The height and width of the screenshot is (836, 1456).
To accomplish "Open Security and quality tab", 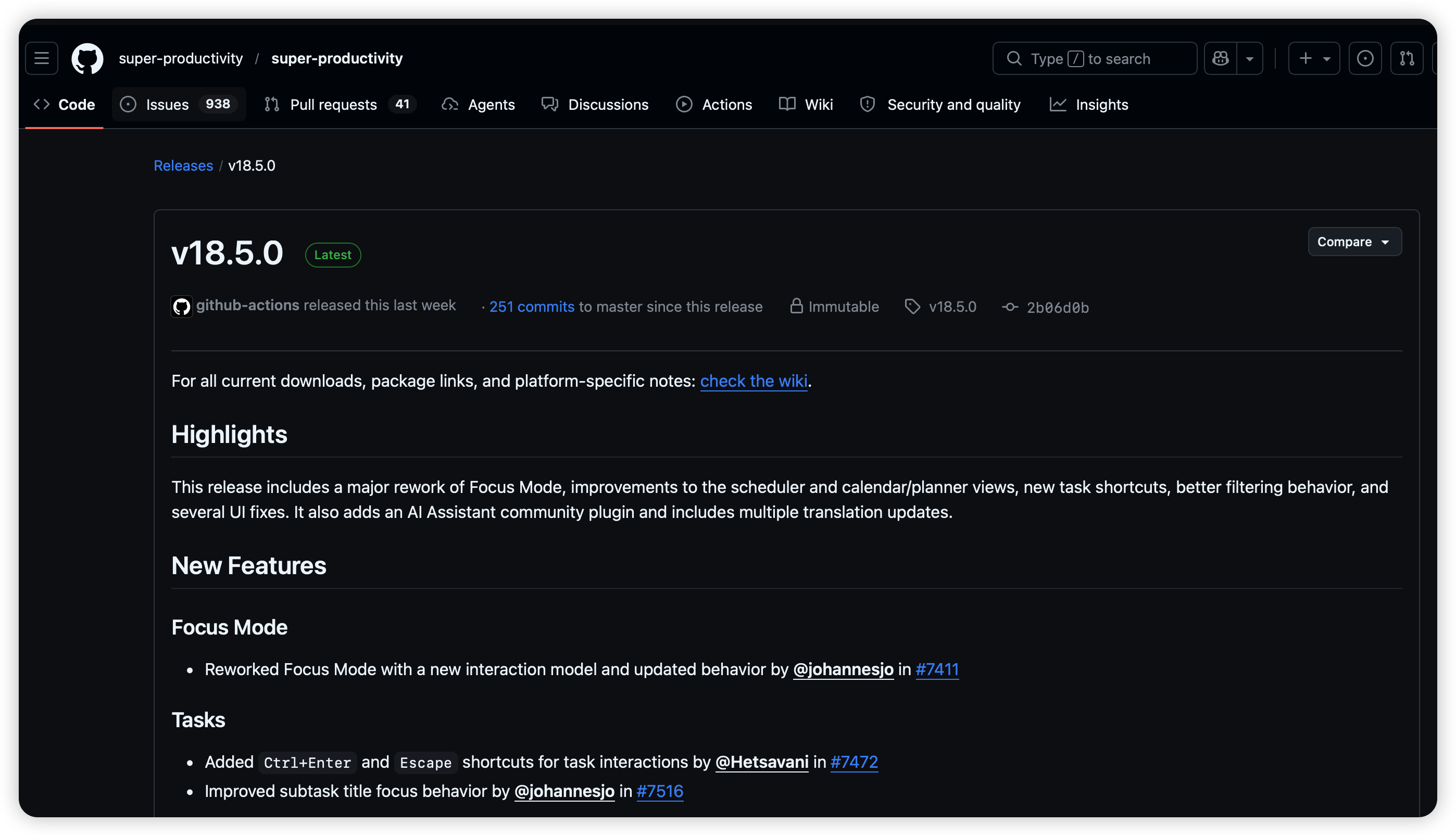I will click(x=940, y=105).
